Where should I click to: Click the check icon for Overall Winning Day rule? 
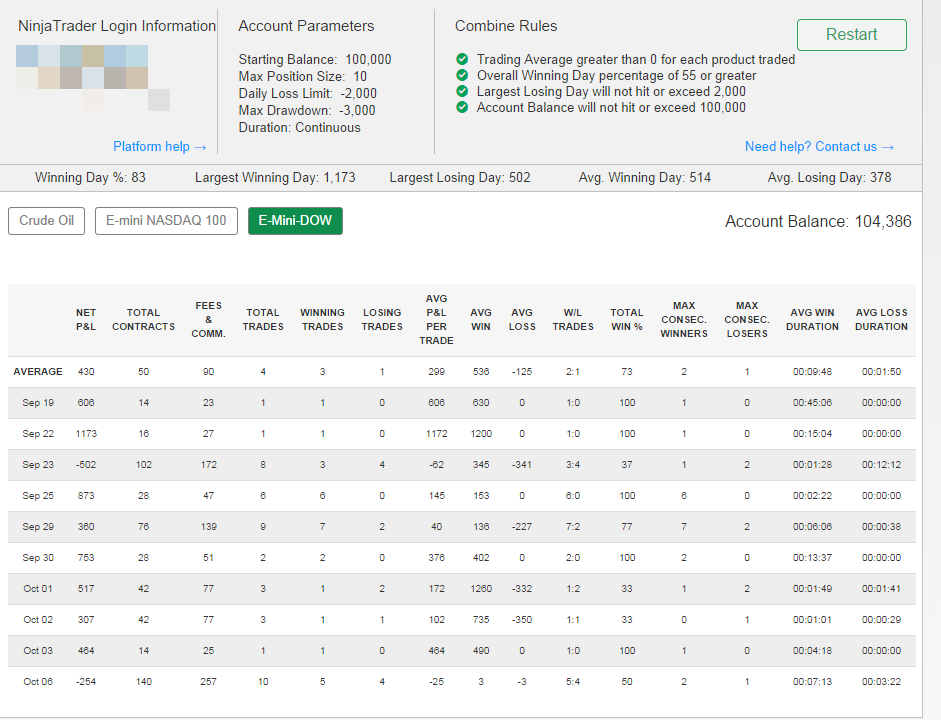462,76
